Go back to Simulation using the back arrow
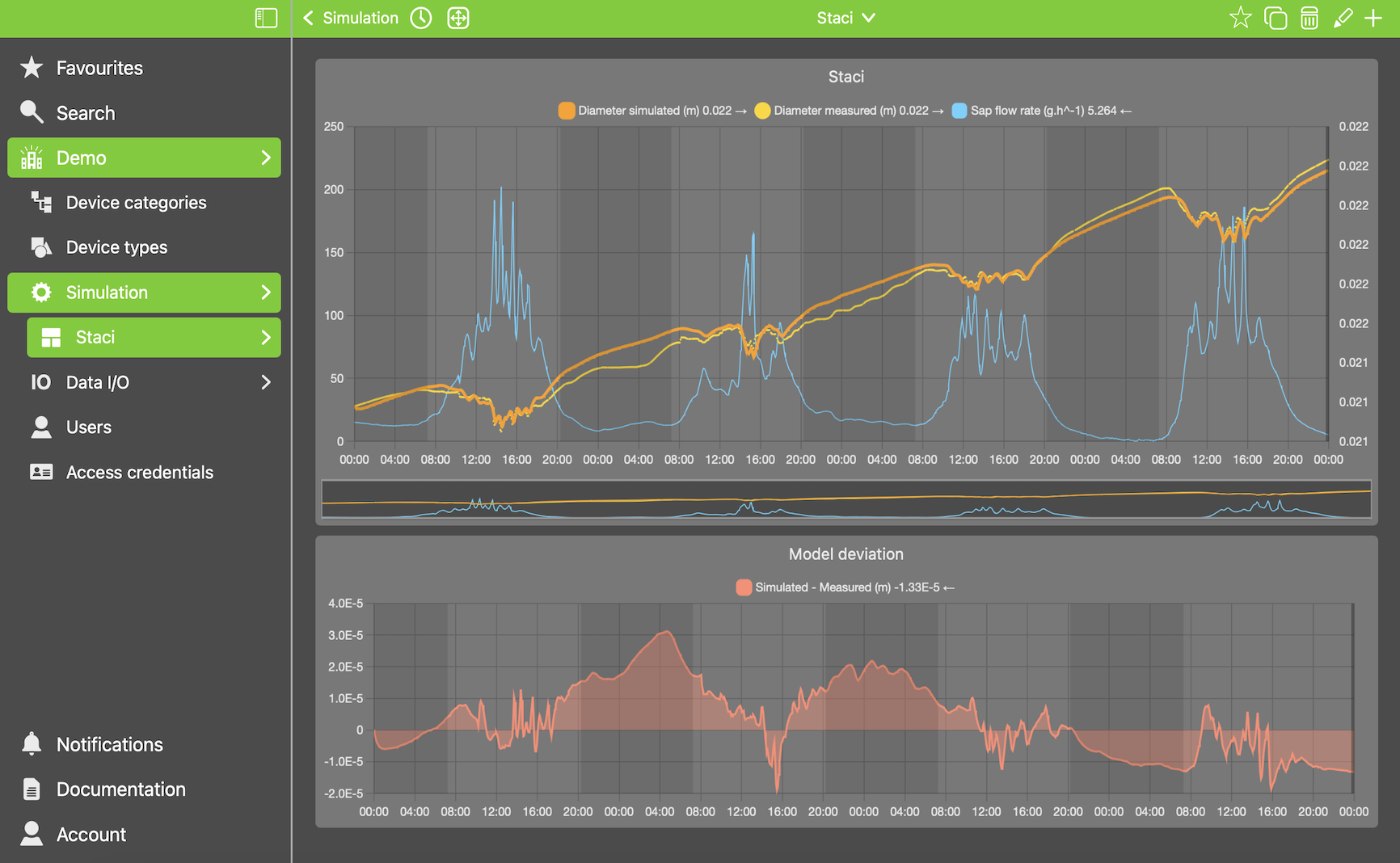 [x=307, y=17]
